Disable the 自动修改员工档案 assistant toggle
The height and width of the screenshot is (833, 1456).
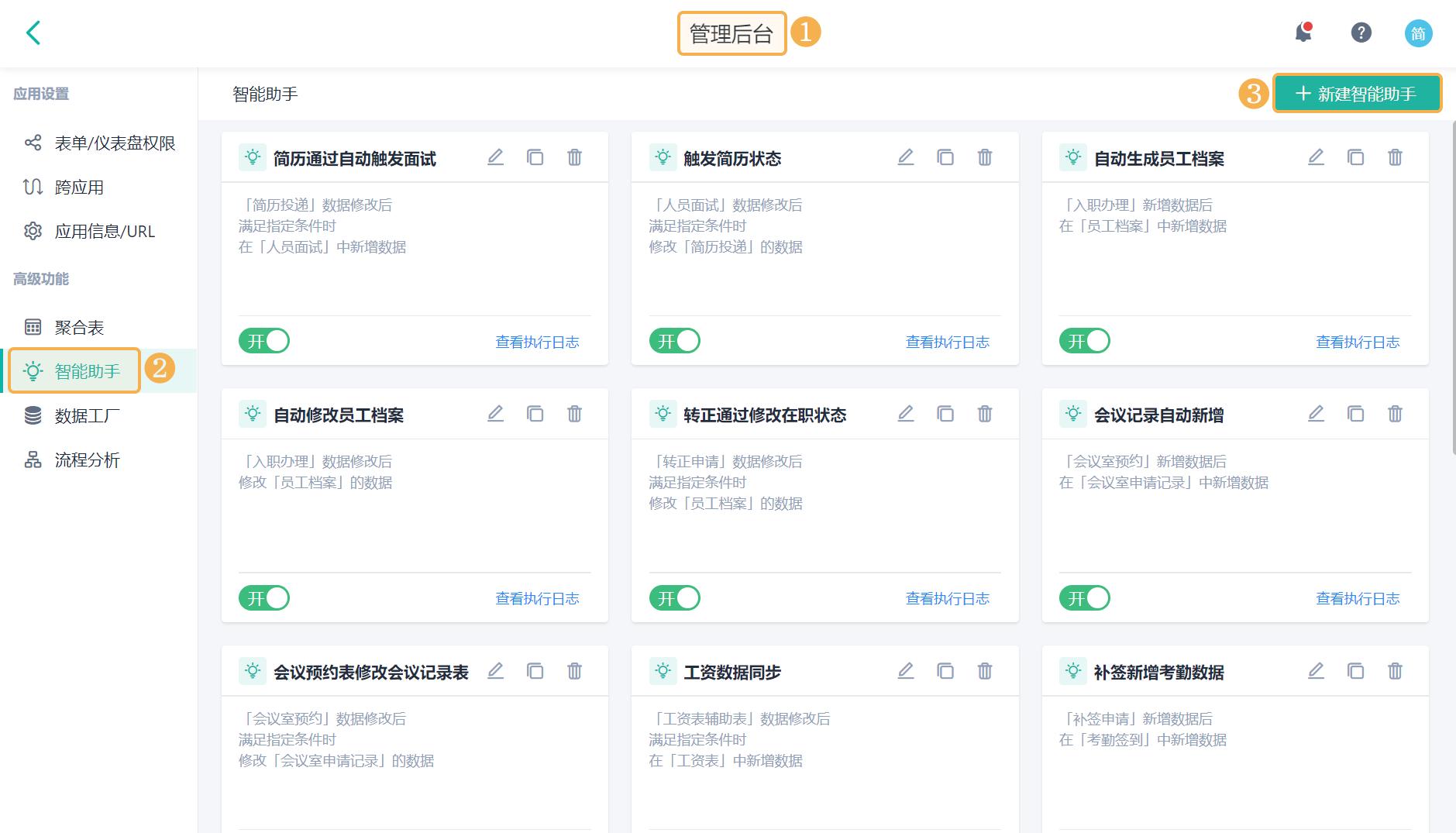coord(263,597)
